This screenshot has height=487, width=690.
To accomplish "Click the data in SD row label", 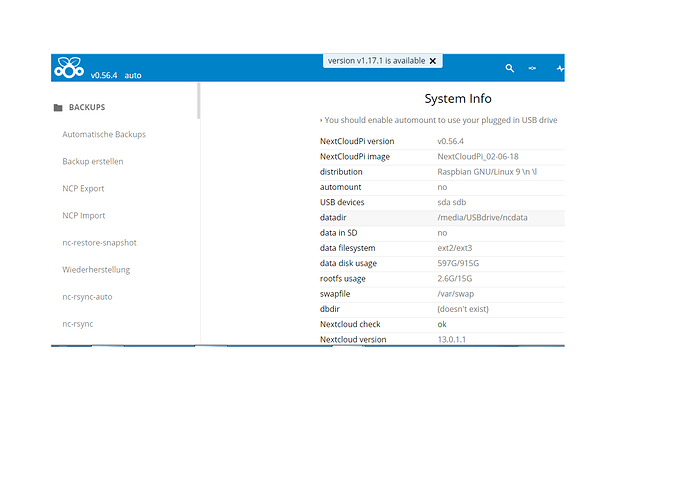I will [x=338, y=233].
